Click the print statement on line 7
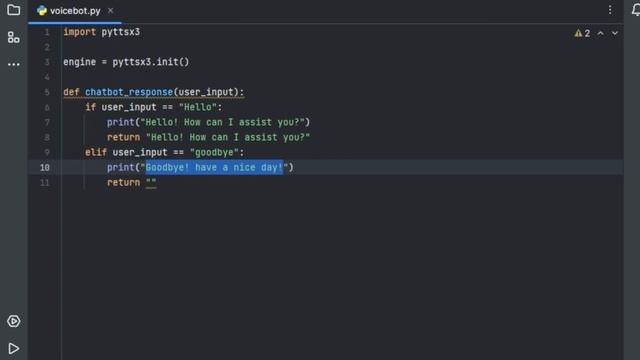The image size is (640, 360). (209, 122)
